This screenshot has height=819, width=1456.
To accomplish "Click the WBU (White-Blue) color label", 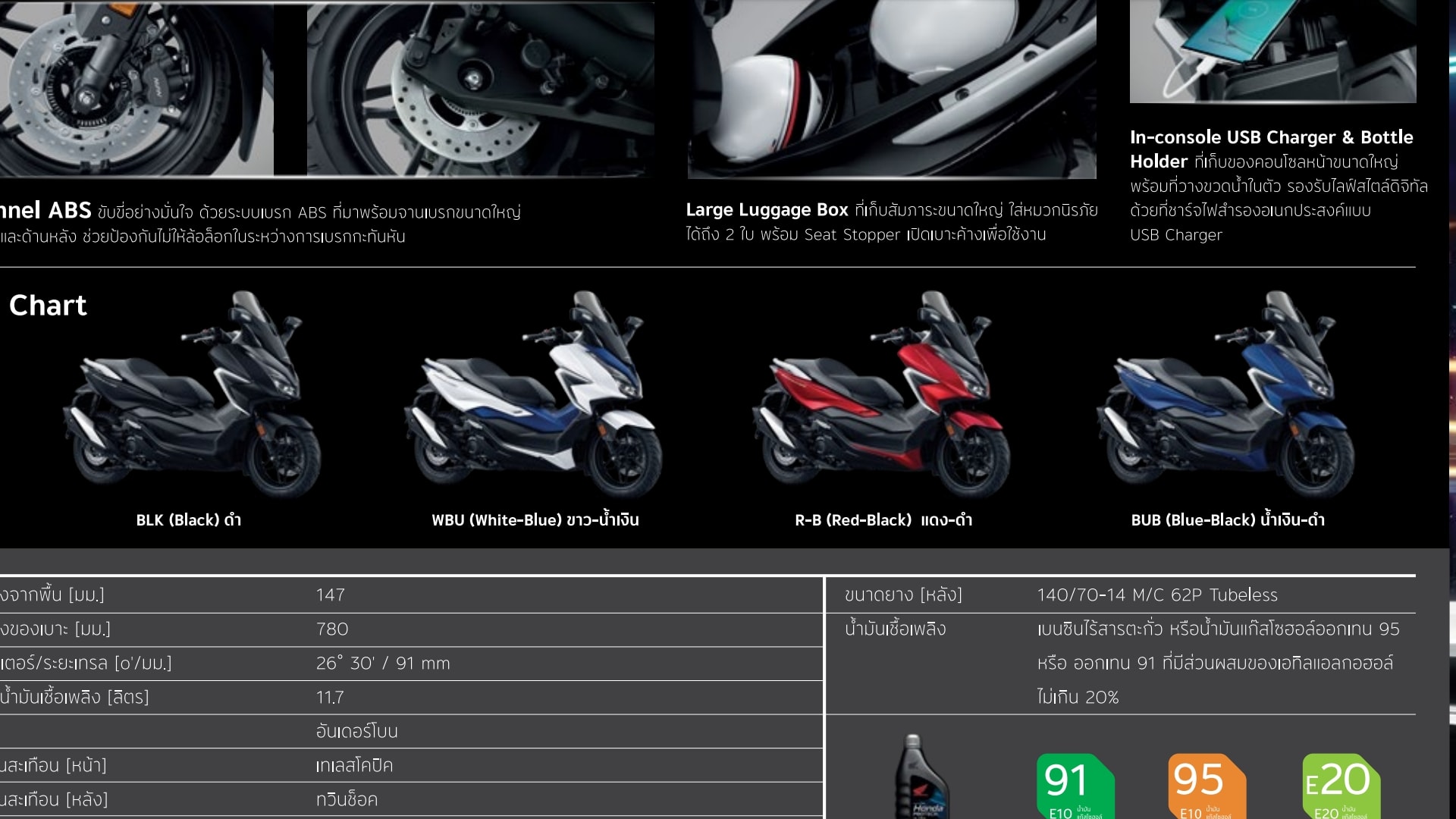I will tap(535, 520).
